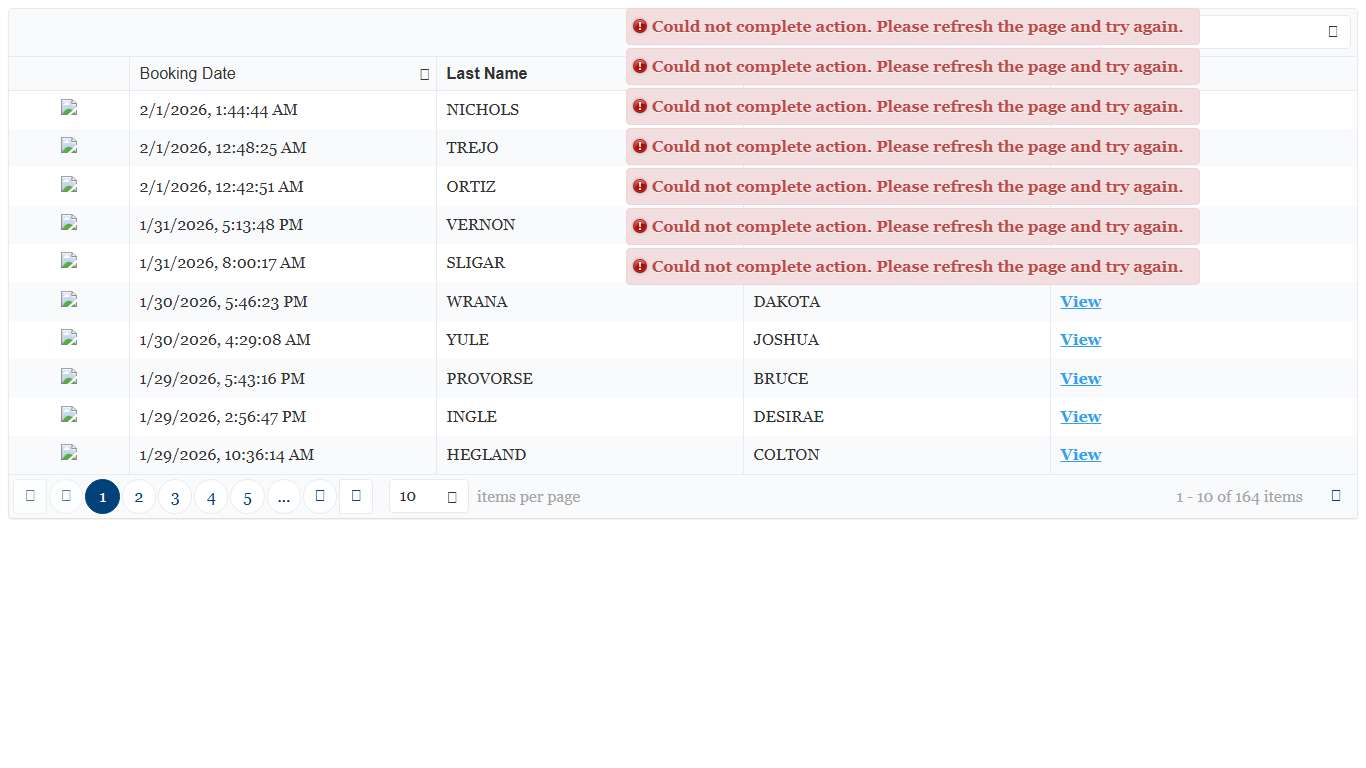Open the Booking Date column menu icon
1366x768 pixels.
pos(425,74)
